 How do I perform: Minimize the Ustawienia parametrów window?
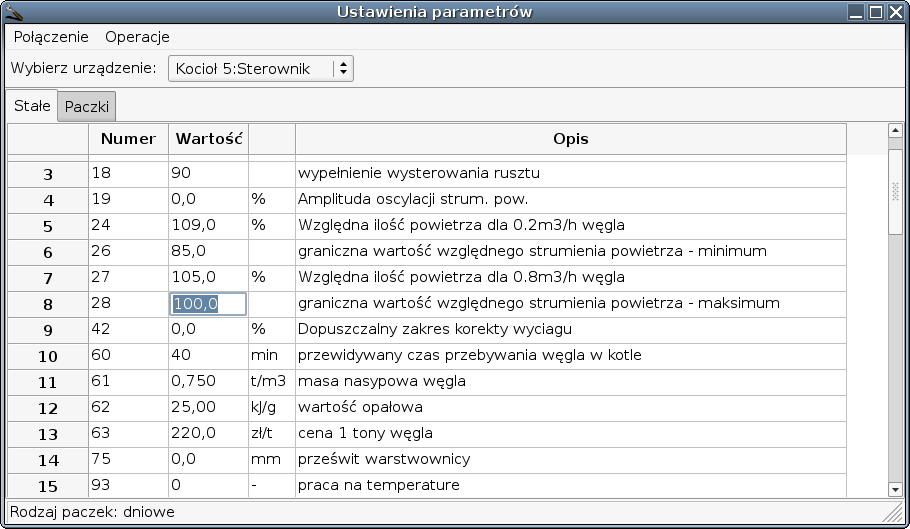(856, 12)
